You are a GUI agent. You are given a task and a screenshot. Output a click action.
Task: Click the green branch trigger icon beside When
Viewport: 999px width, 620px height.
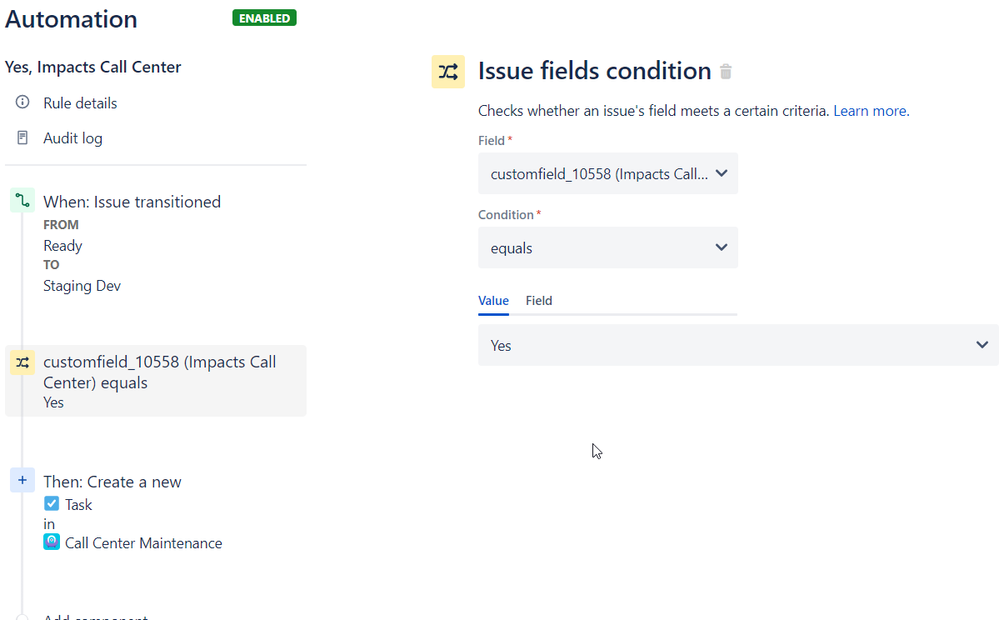pyautogui.click(x=22, y=200)
